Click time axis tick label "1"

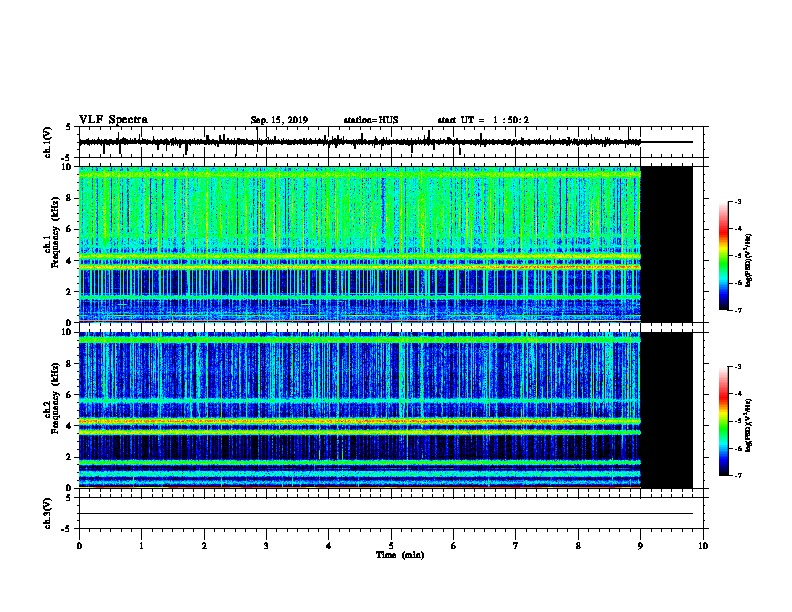click(141, 546)
